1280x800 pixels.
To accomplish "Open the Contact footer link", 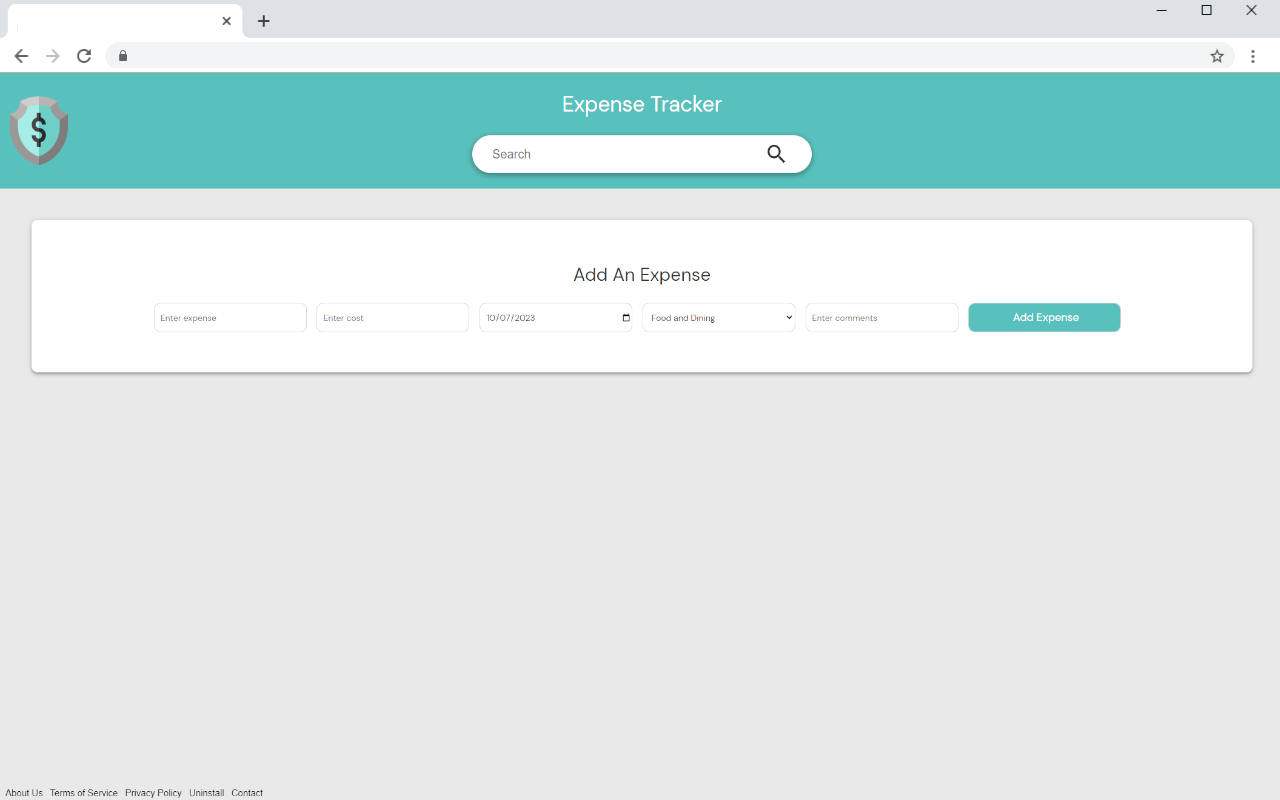I will coord(247,793).
